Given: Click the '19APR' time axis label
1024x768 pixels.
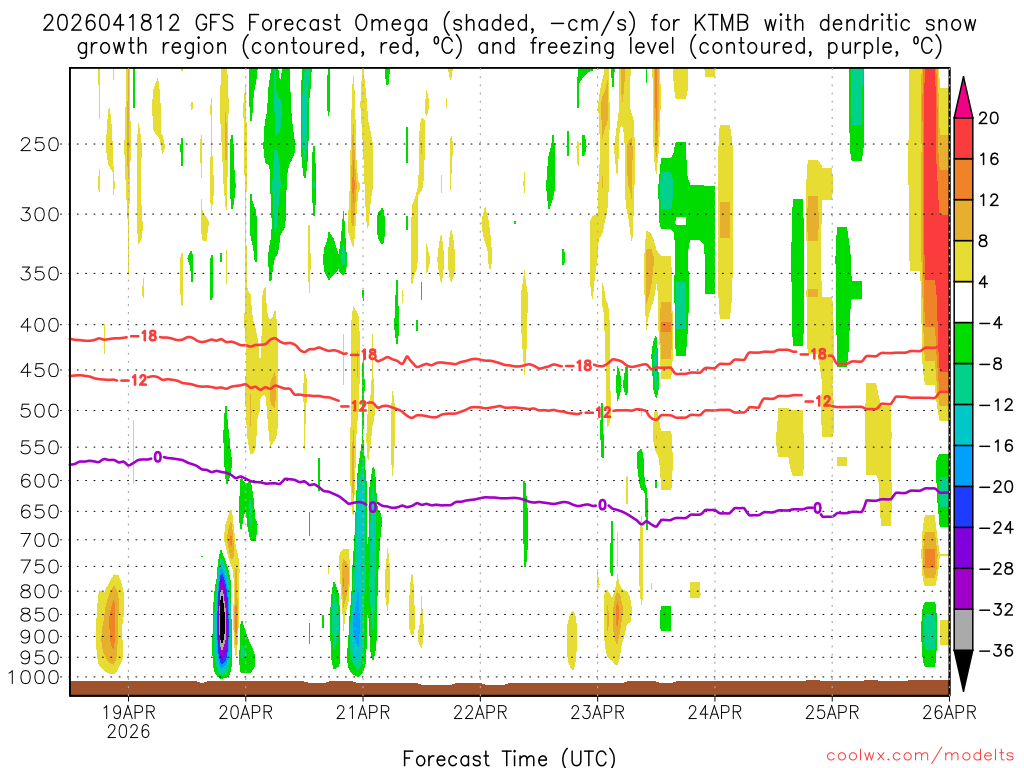Looking at the screenshot, I should point(129,712).
